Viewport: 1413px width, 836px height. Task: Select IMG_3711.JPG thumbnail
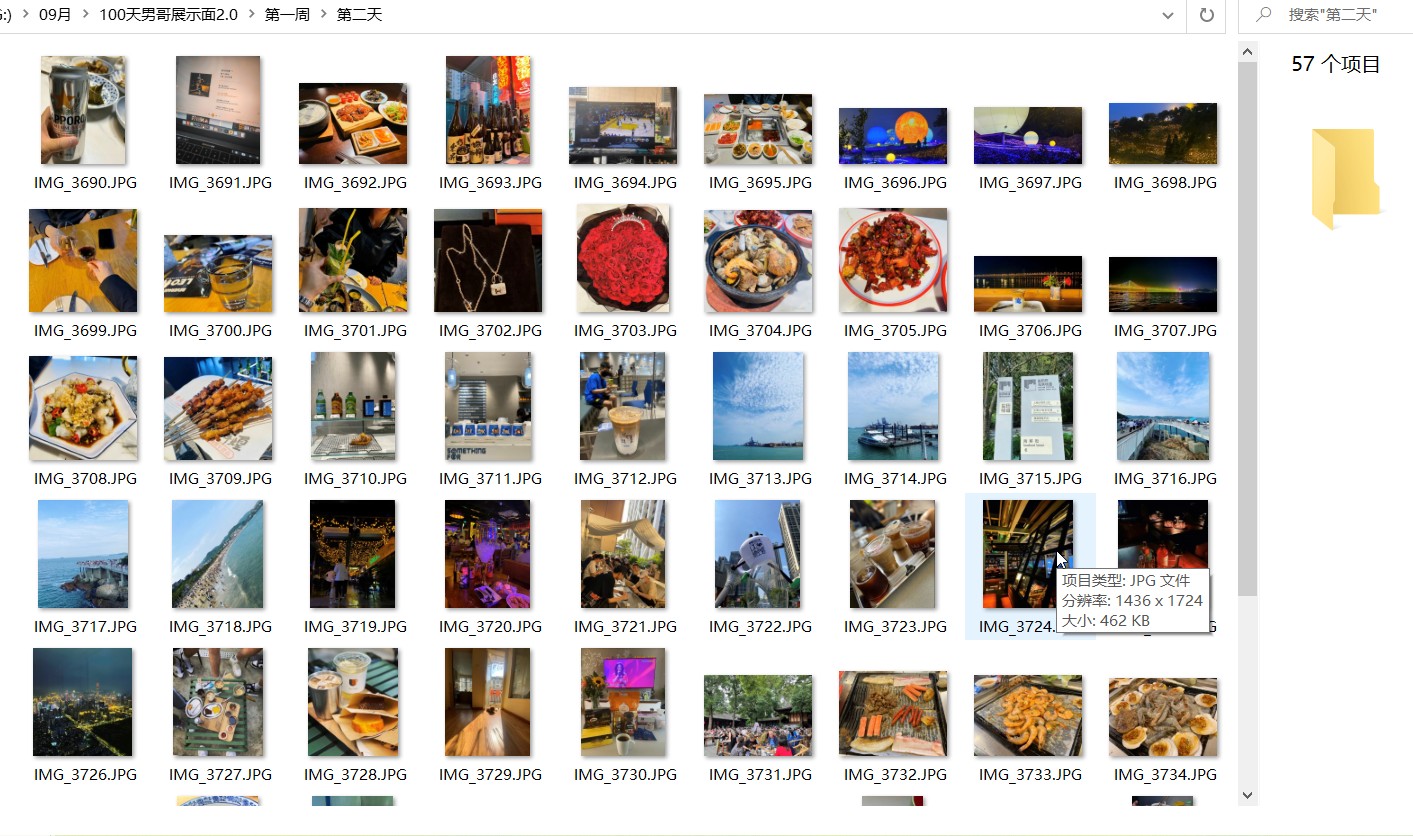coord(488,406)
